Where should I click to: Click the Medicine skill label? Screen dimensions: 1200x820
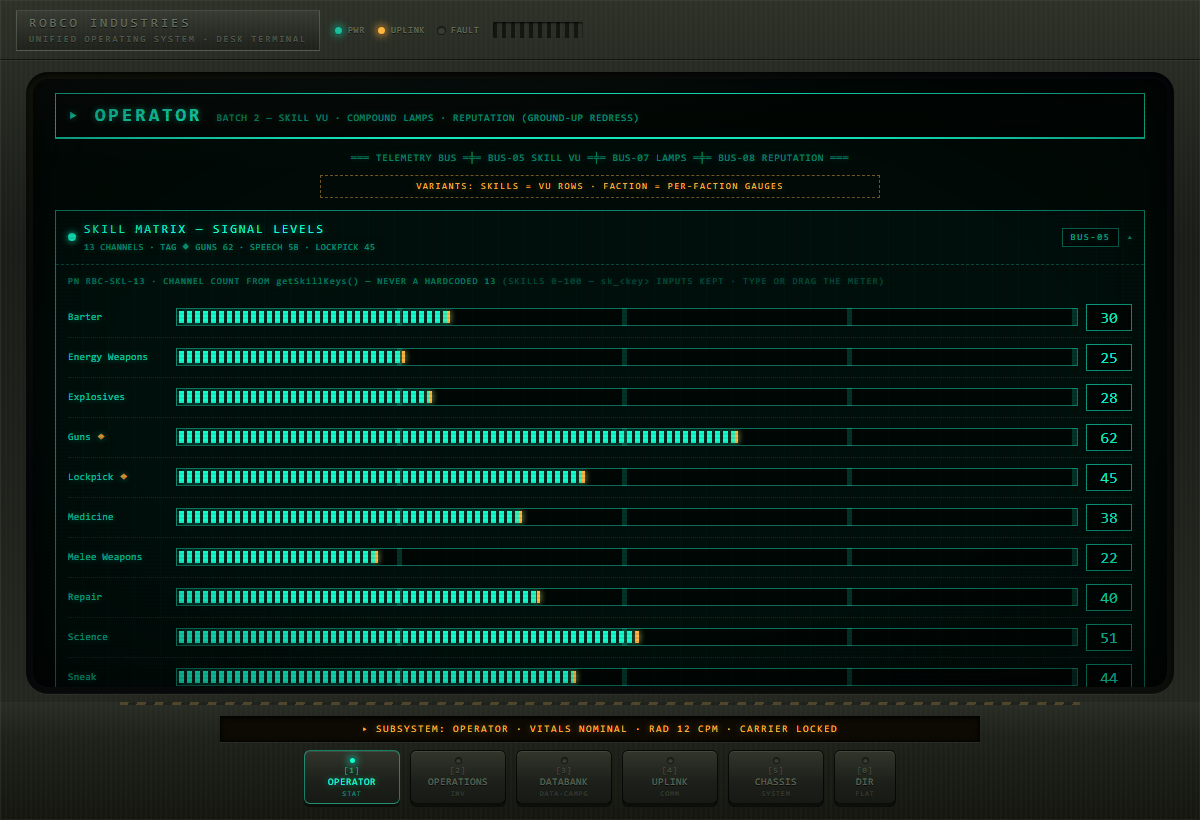coord(91,517)
